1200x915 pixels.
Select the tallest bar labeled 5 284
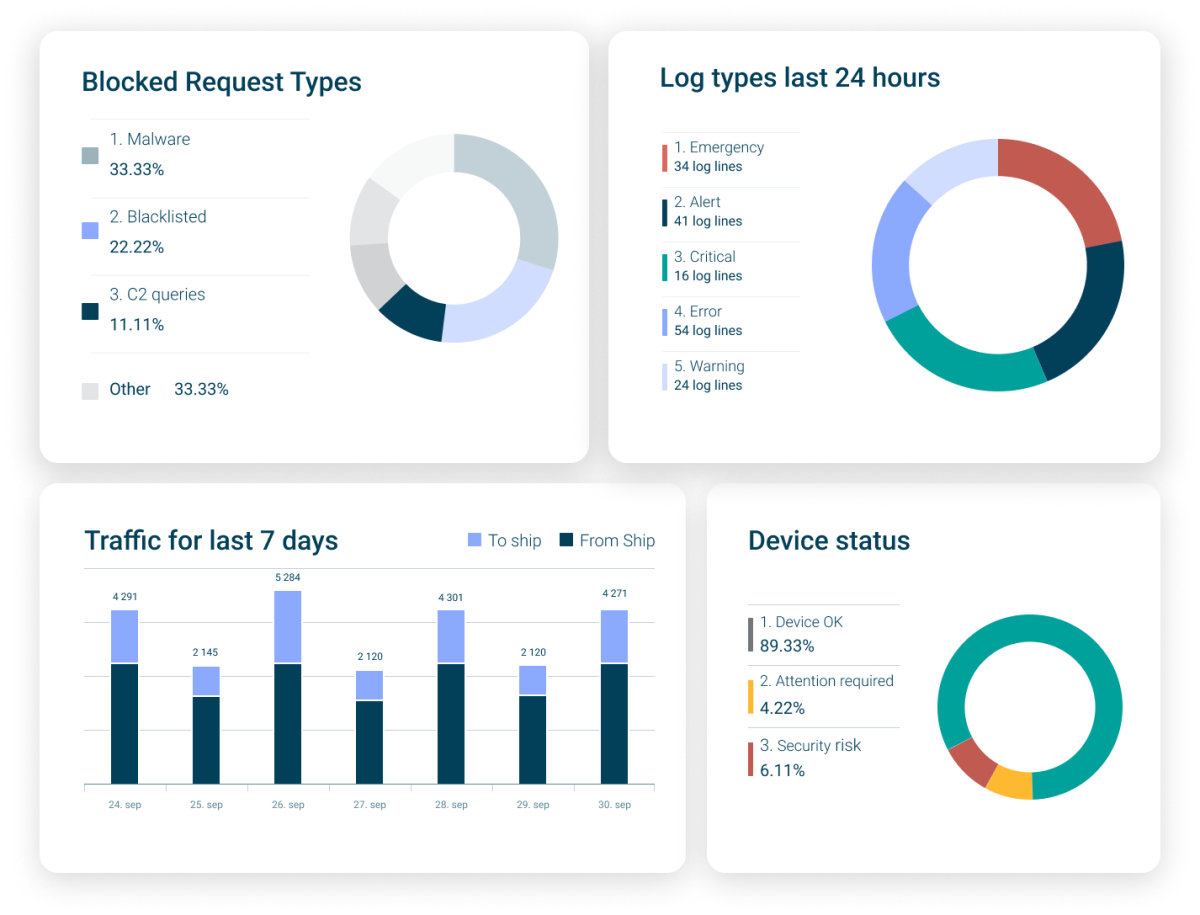[x=287, y=680]
